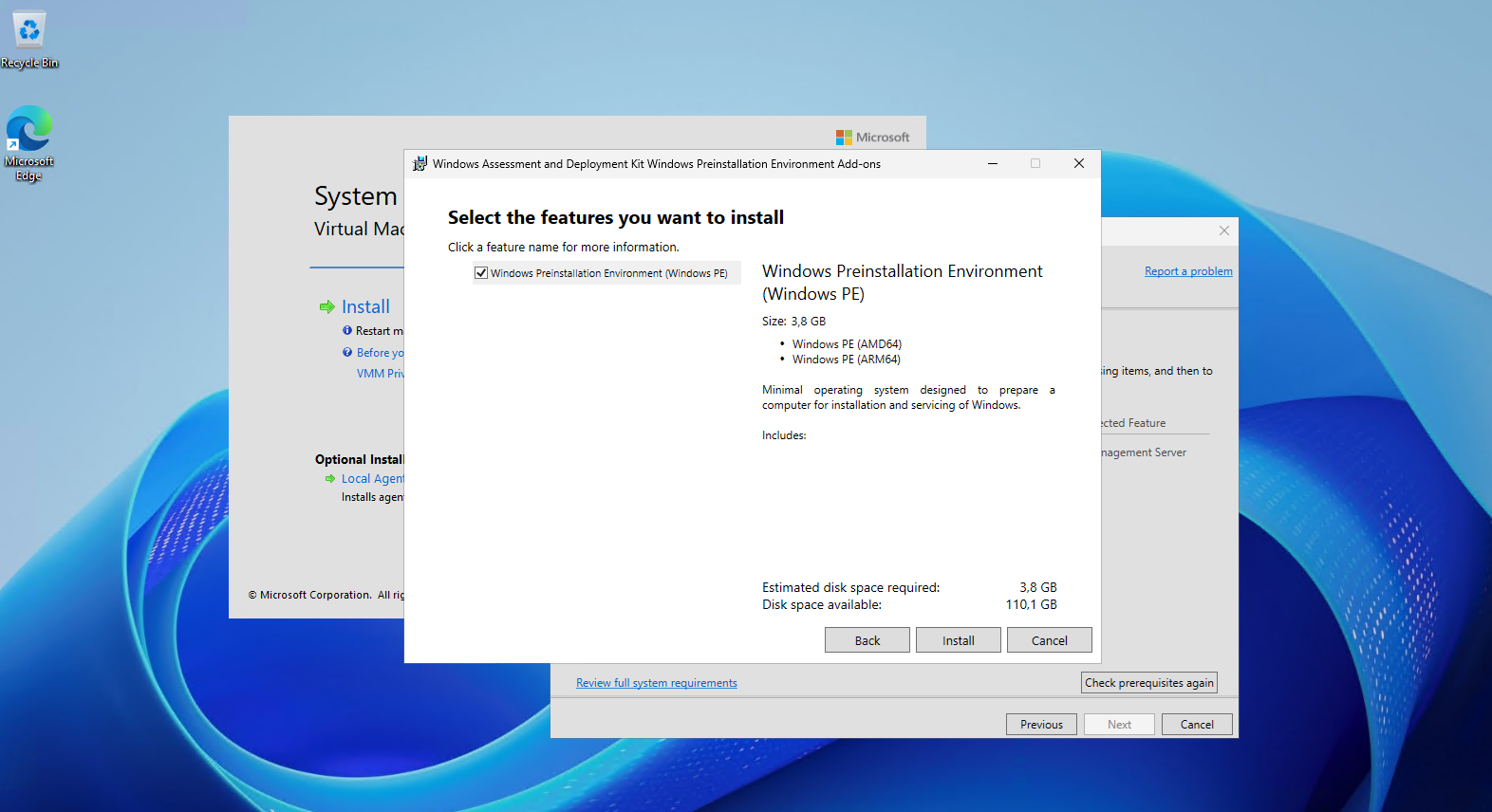The width and height of the screenshot is (1492, 812).
Task: Launch Microsoft Edge from the desktop
Action: pos(29,143)
